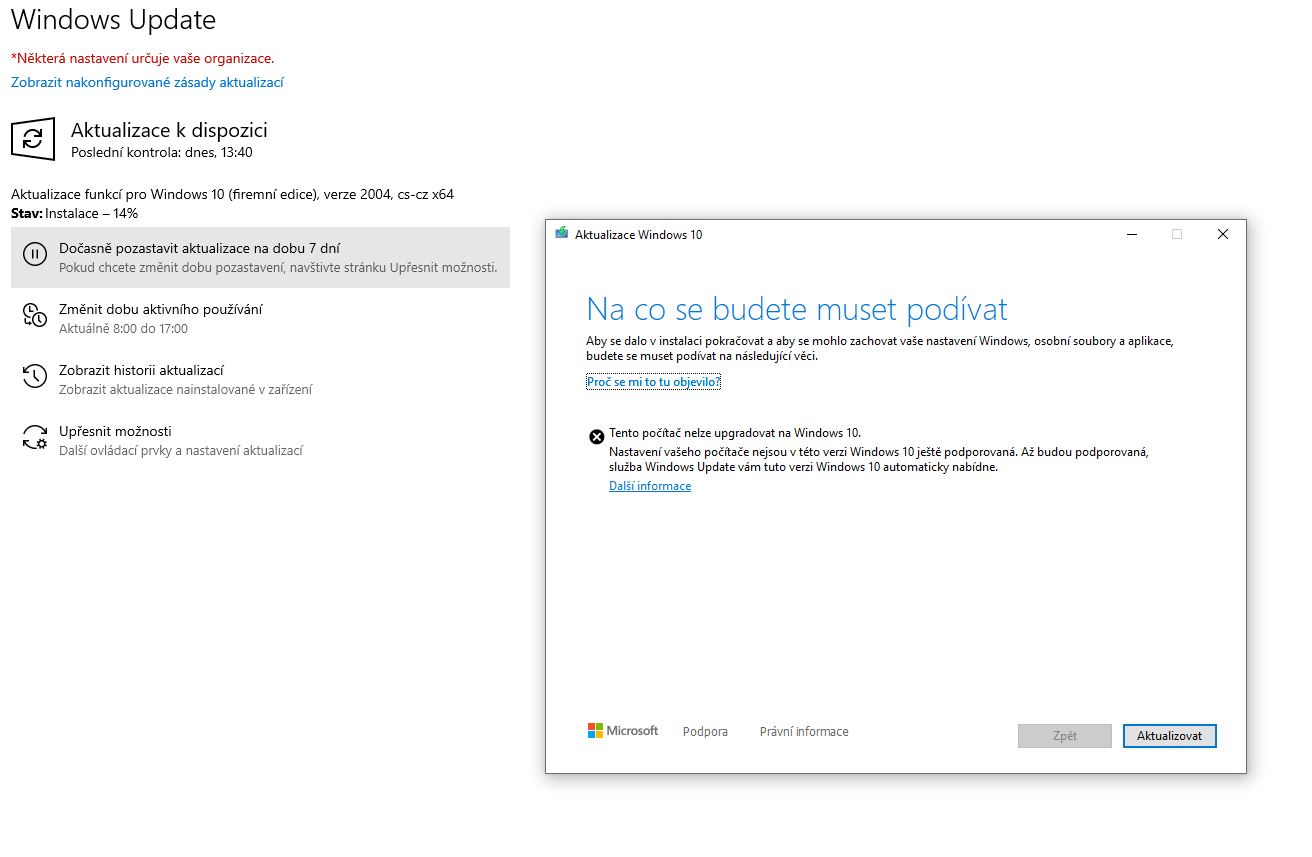Screen dimensions: 1312x857
Task: Click the Na co se budete muset podívat heading
Action: 797,309
